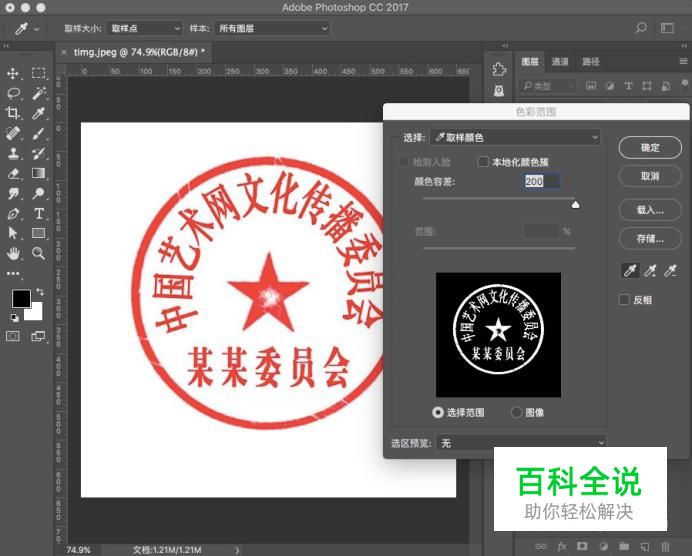This screenshot has height=556, width=692.
Task: Select the History Brush tool
Action: pyautogui.click(x=39, y=154)
